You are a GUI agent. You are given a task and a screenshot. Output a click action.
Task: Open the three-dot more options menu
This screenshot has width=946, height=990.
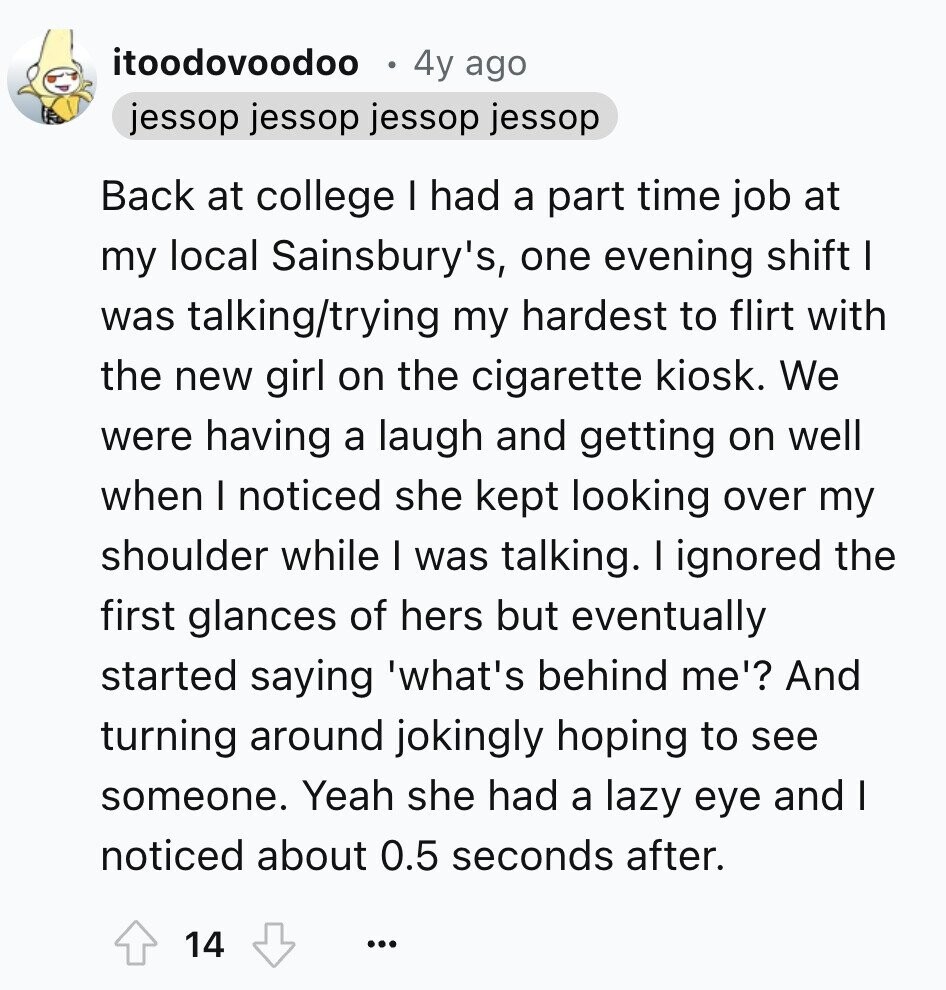(x=381, y=943)
